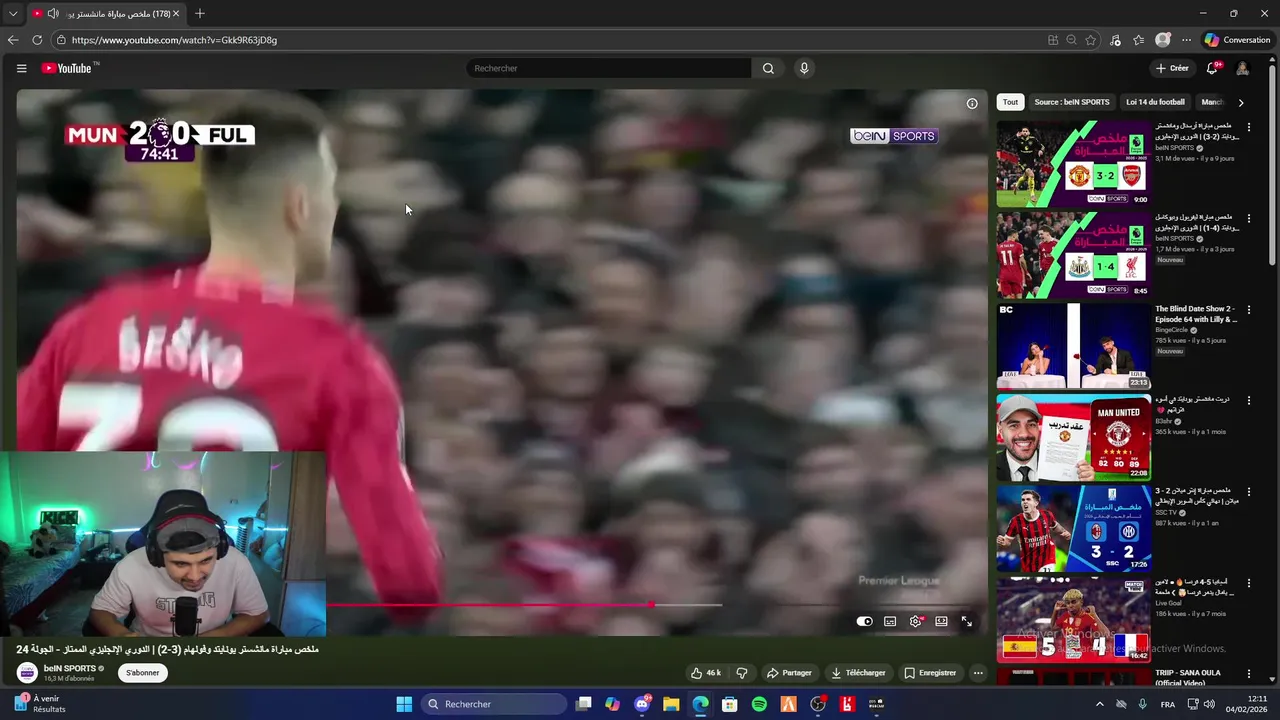Open options for Blind Date Show video
Viewport: 1280px width, 720px height.
(x=1248, y=310)
